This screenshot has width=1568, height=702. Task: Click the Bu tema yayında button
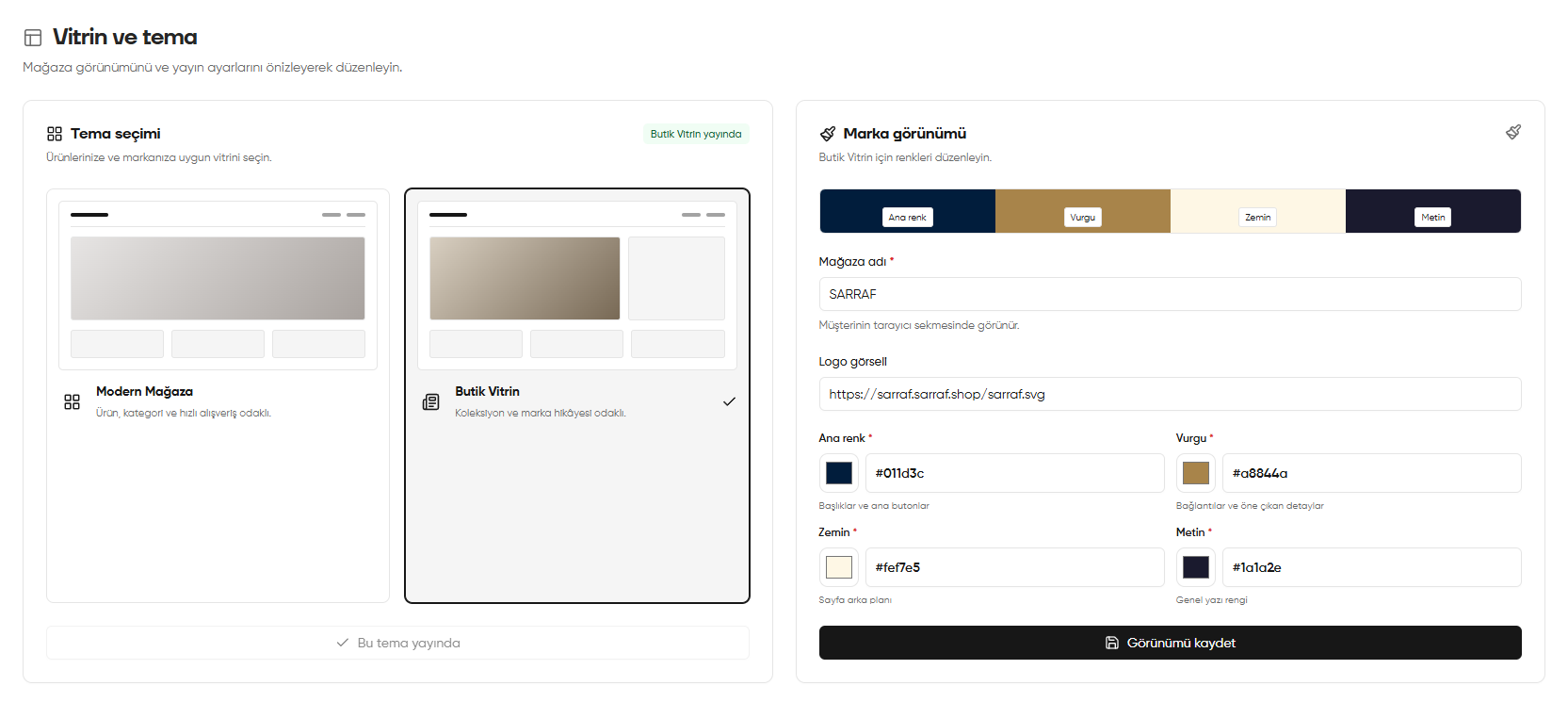pyautogui.click(x=397, y=643)
